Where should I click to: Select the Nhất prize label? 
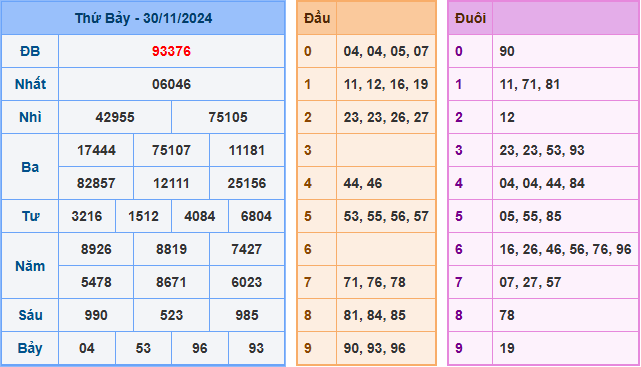click(x=30, y=84)
